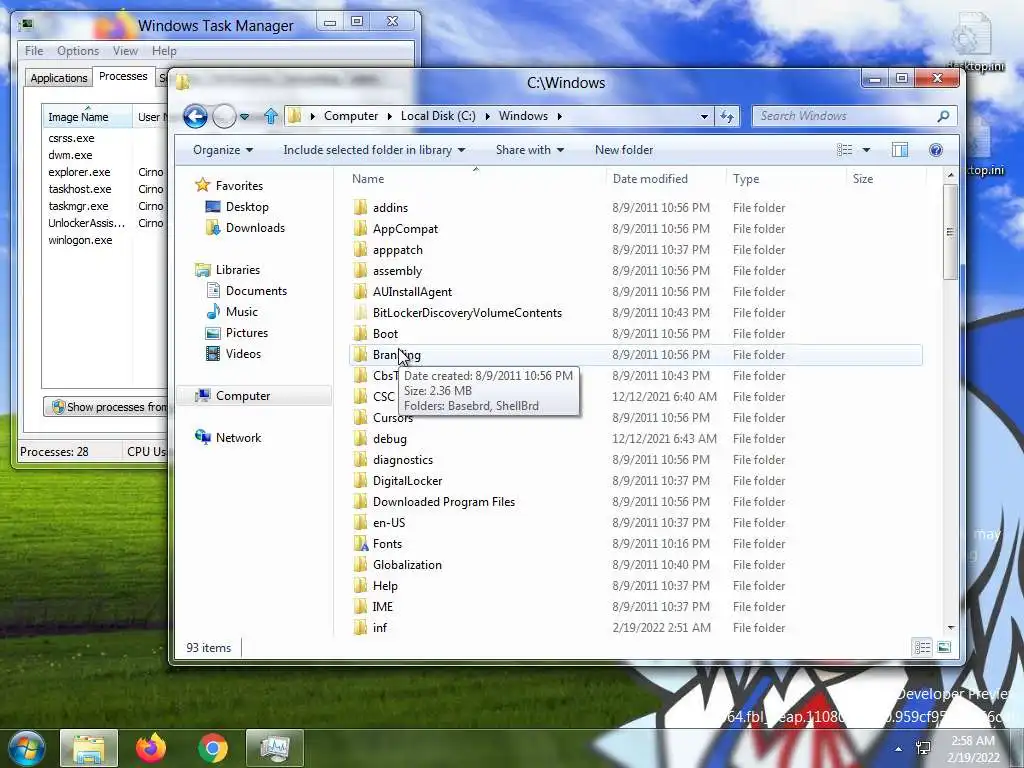Select the en-US folder icon
The image size is (1024, 768).
[x=360, y=522]
